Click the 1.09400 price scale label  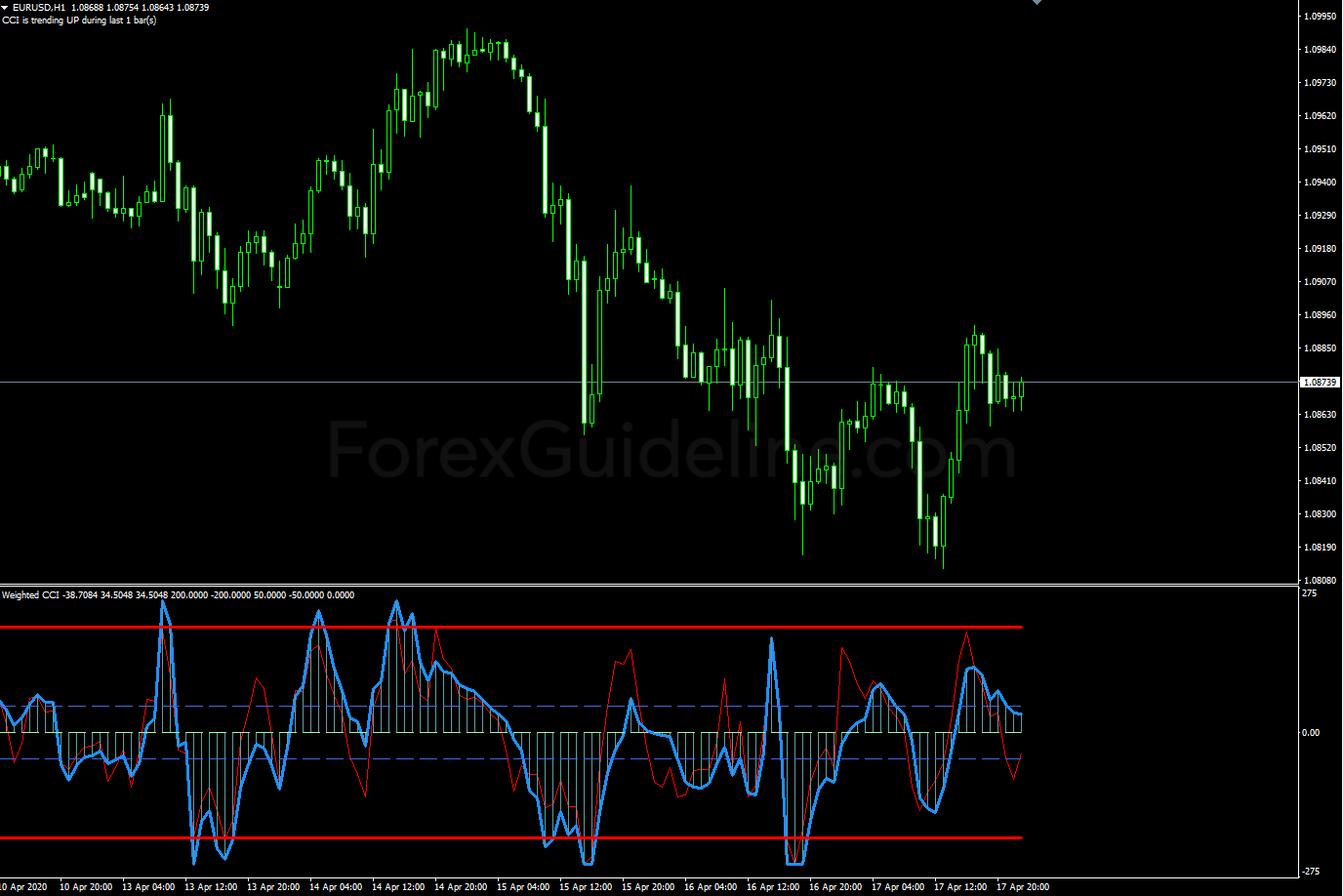(1320, 182)
